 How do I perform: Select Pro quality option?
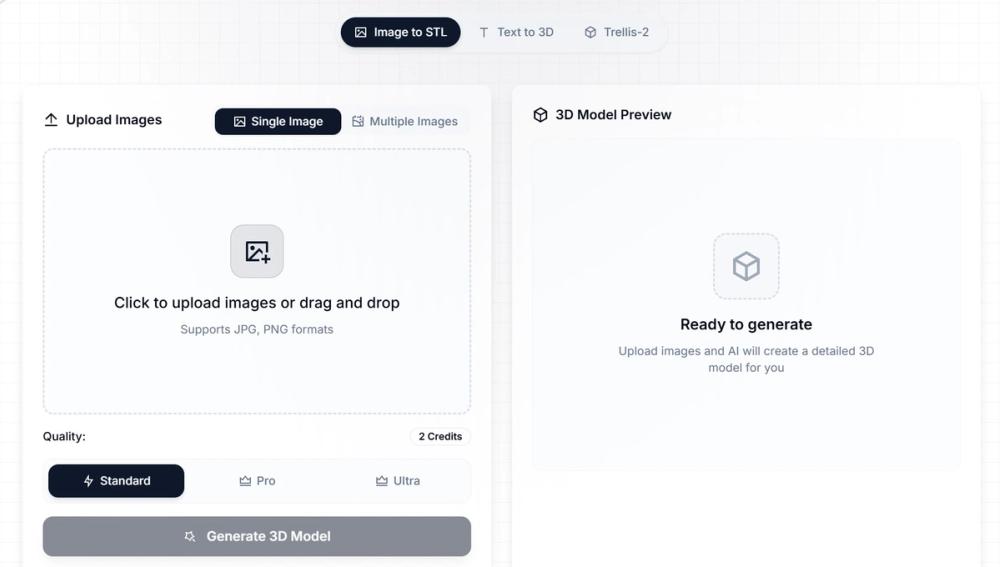tap(257, 481)
